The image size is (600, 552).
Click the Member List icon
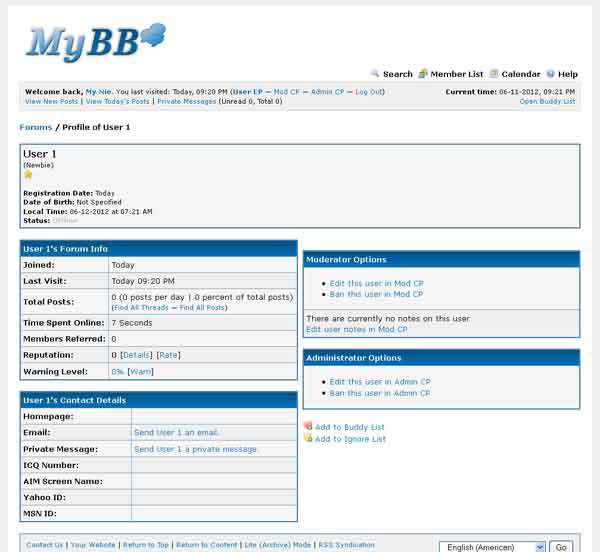click(x=423, y=74)
